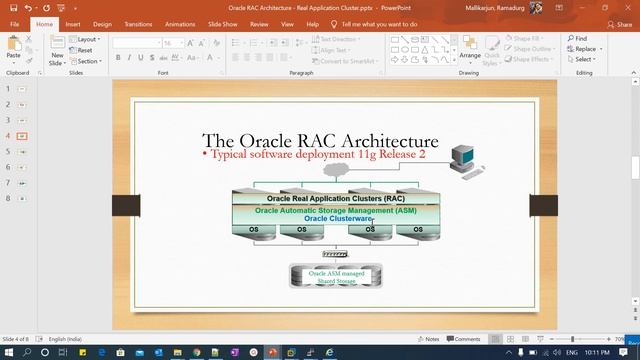The width and height of the screenshot is (640, 360).
Task: Undo the last action
Action: (28, 8)
